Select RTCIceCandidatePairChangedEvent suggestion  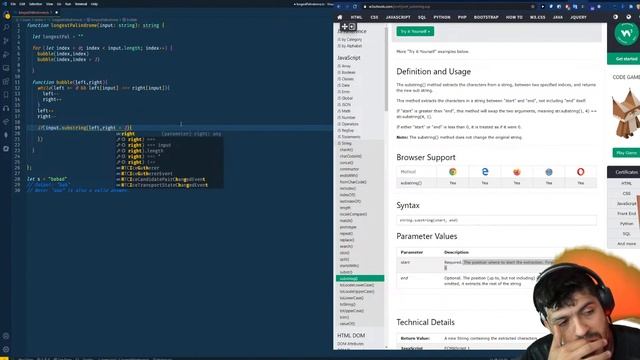click(170, 179)
